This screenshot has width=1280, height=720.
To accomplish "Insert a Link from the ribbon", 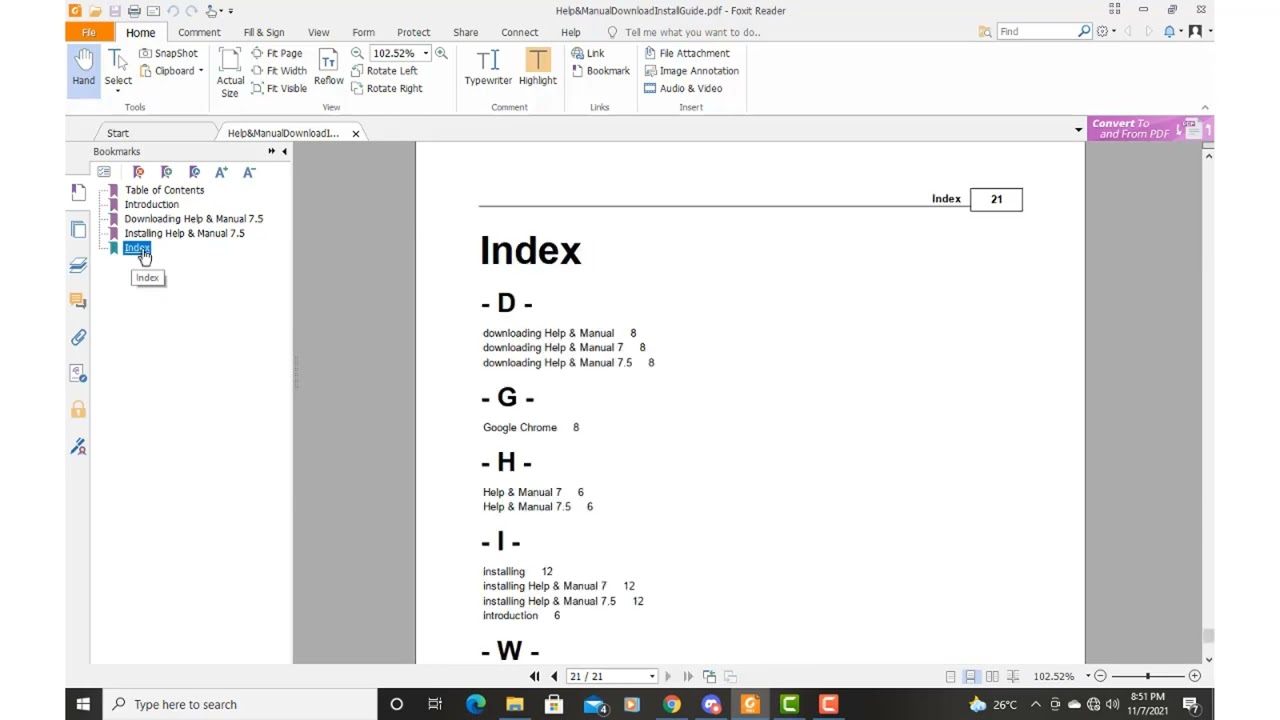I will pyautogui.click(x=588, y=53).
